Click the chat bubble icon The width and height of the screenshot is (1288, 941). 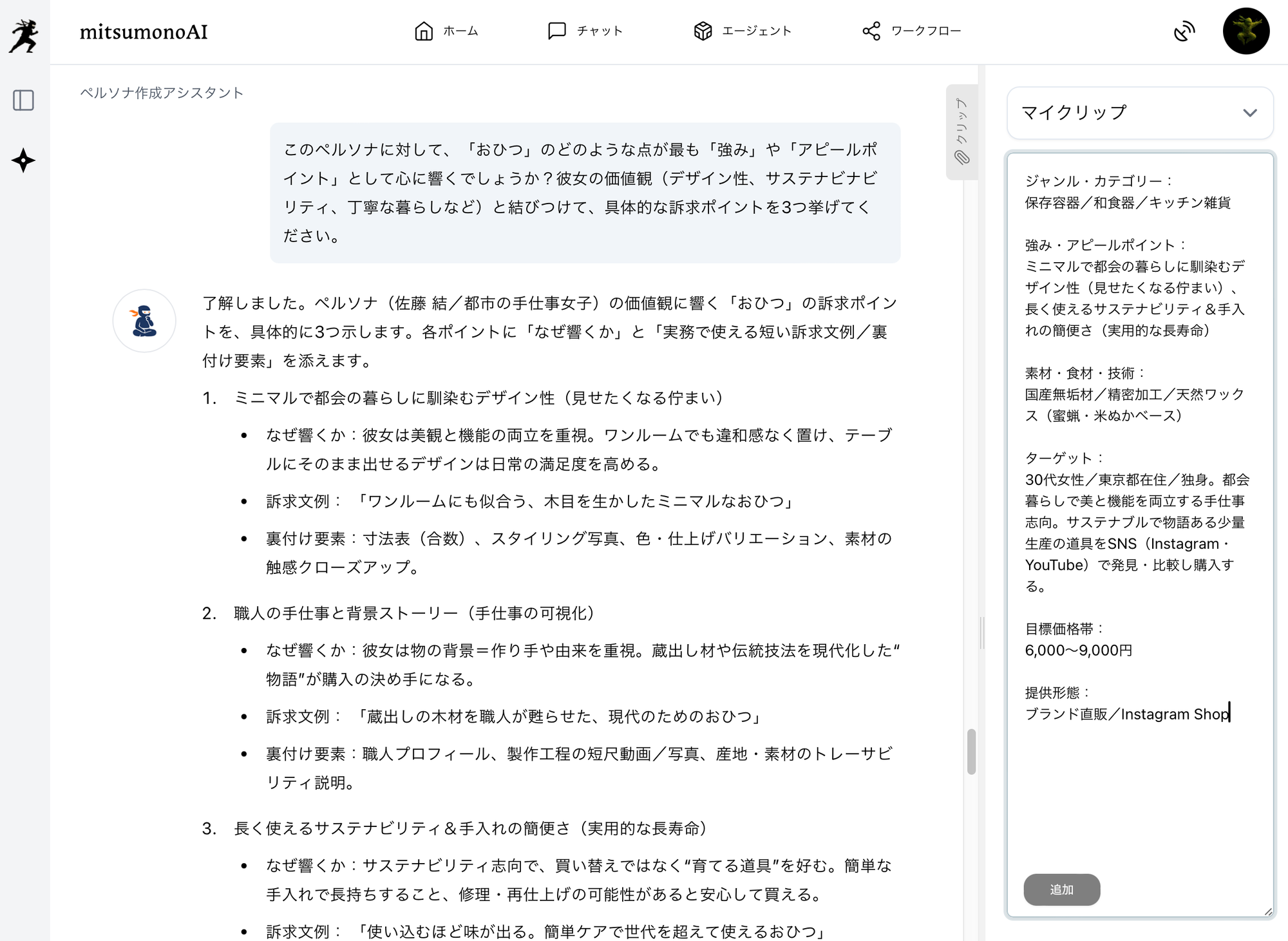pos(556,31)
